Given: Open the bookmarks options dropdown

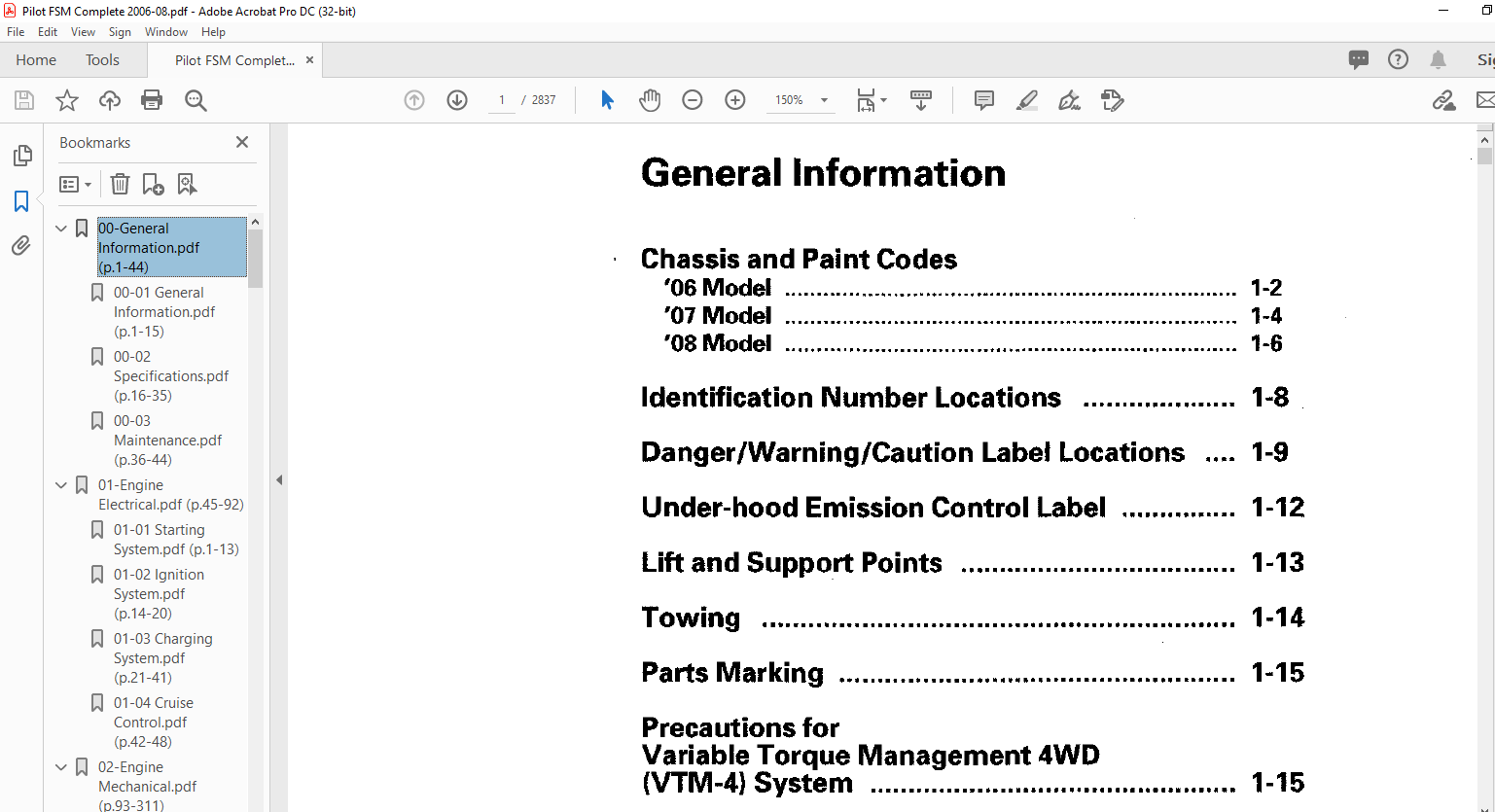Looking at the screenshot, I should pyautogui.click(x=76, y=184).
